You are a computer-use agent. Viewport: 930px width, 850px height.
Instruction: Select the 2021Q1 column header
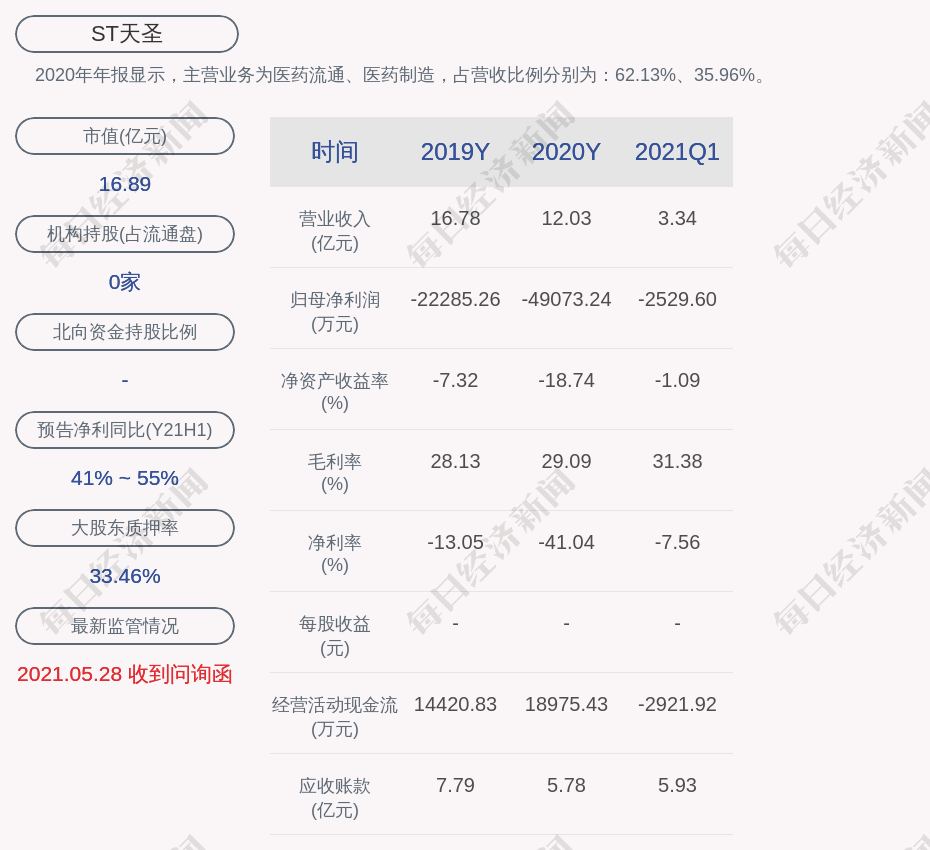tap(677, 152)
